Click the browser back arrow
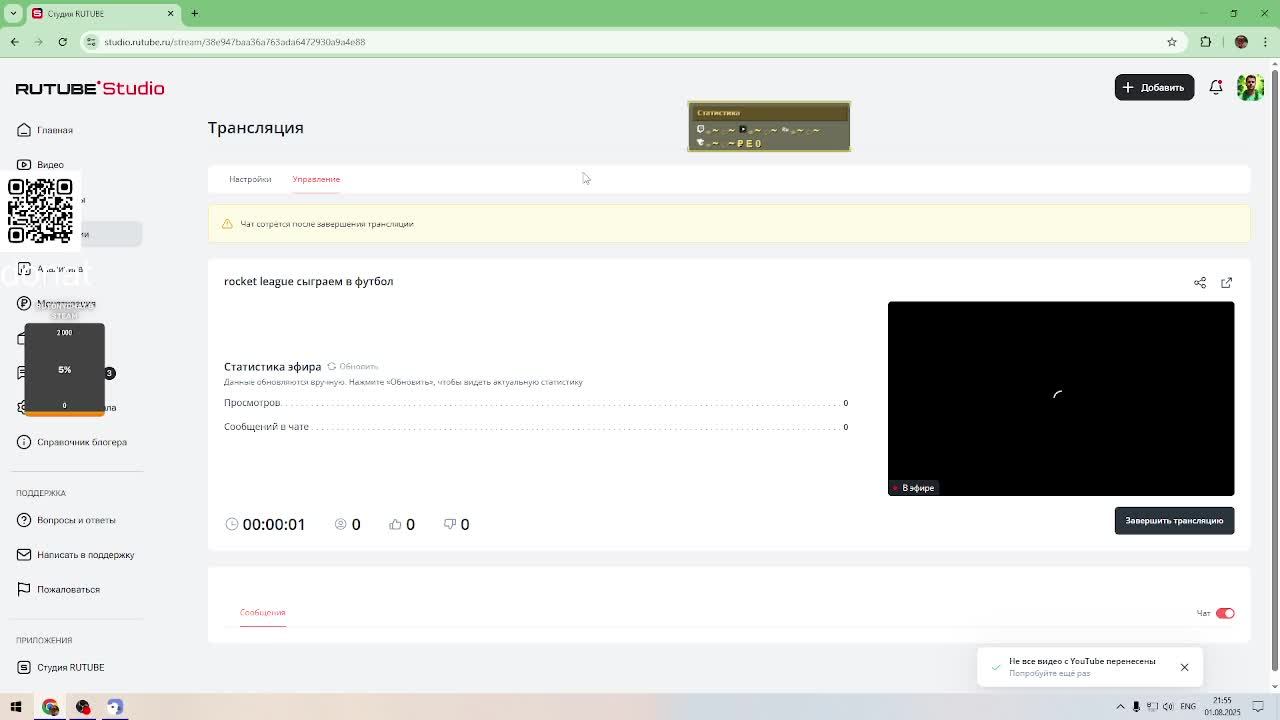The width and height of the screenshot is (1280, 720). click(14, 42)
